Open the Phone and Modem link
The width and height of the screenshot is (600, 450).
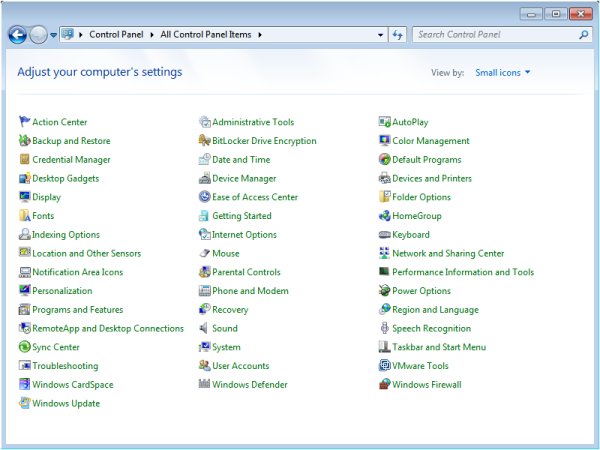point(250,290)
